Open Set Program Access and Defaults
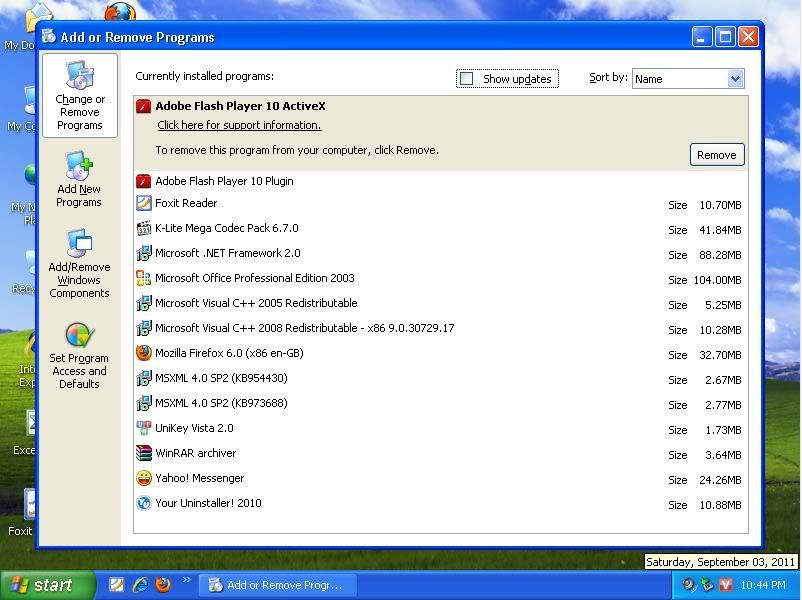 pyautogui.click(x=79, y=356)
